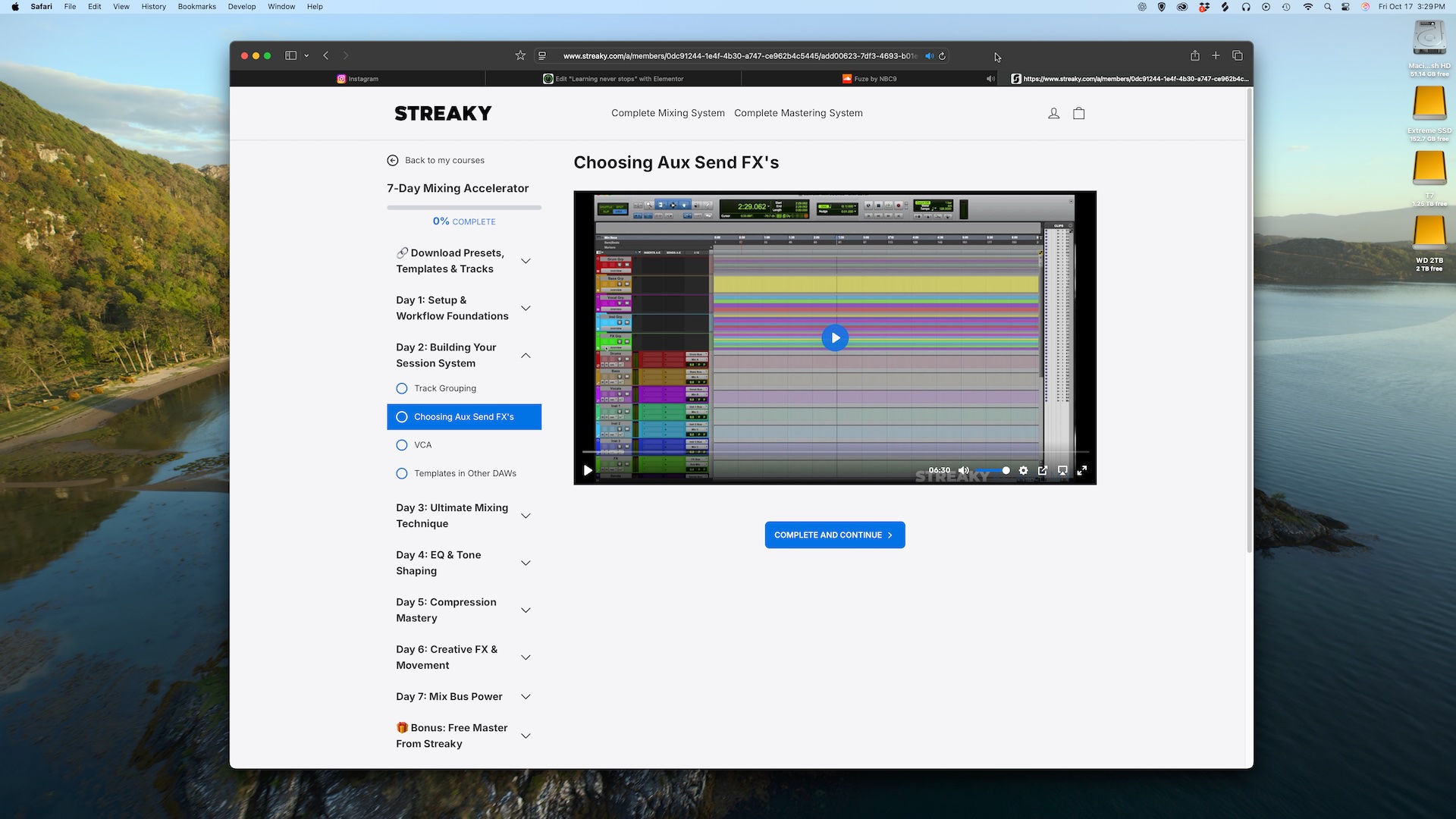Bookmark page with star icon

click(520, 55)
